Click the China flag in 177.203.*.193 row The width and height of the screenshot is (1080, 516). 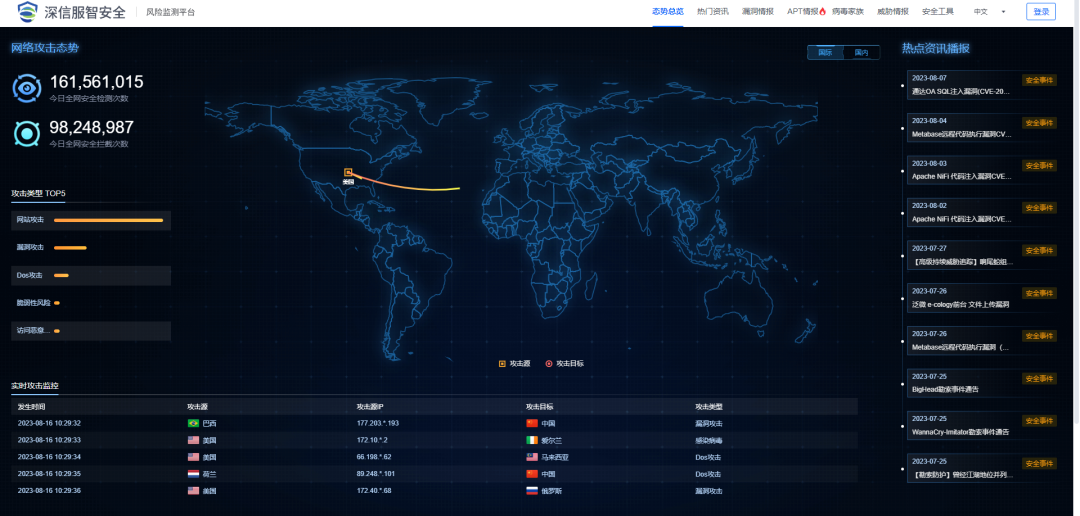coord(531,423)
